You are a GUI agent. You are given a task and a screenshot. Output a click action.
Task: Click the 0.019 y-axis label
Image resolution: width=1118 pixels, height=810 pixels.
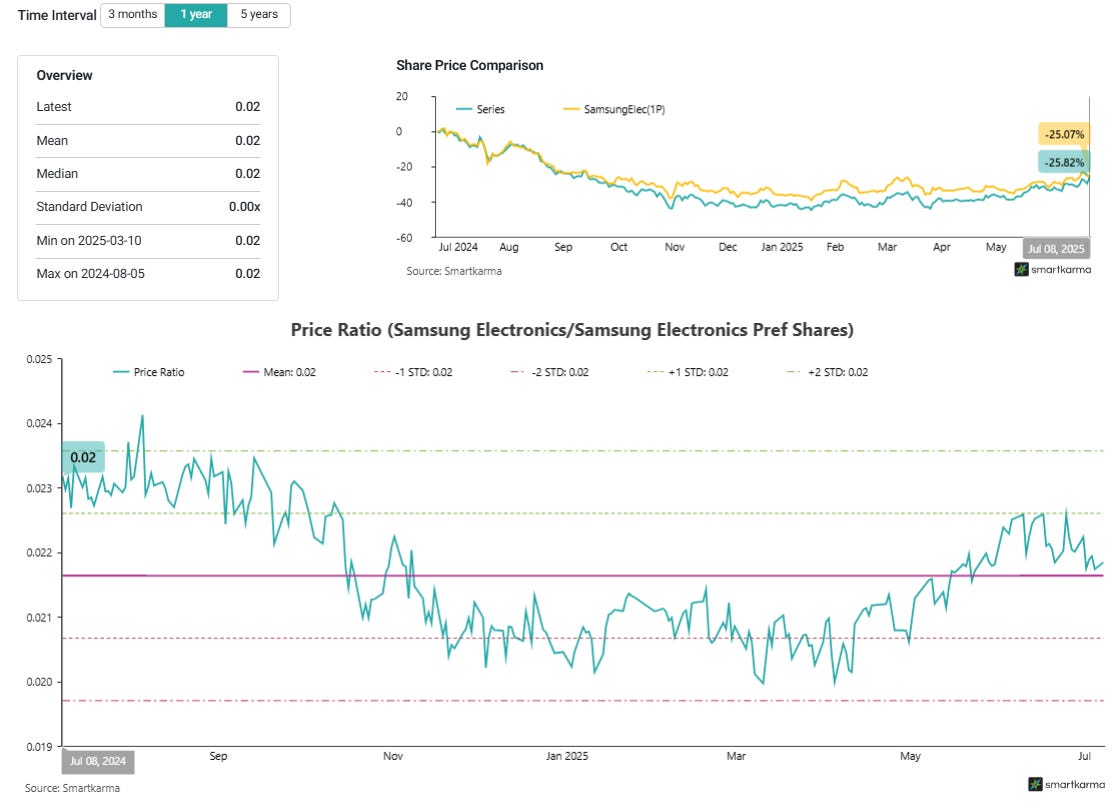pos(39,747)
